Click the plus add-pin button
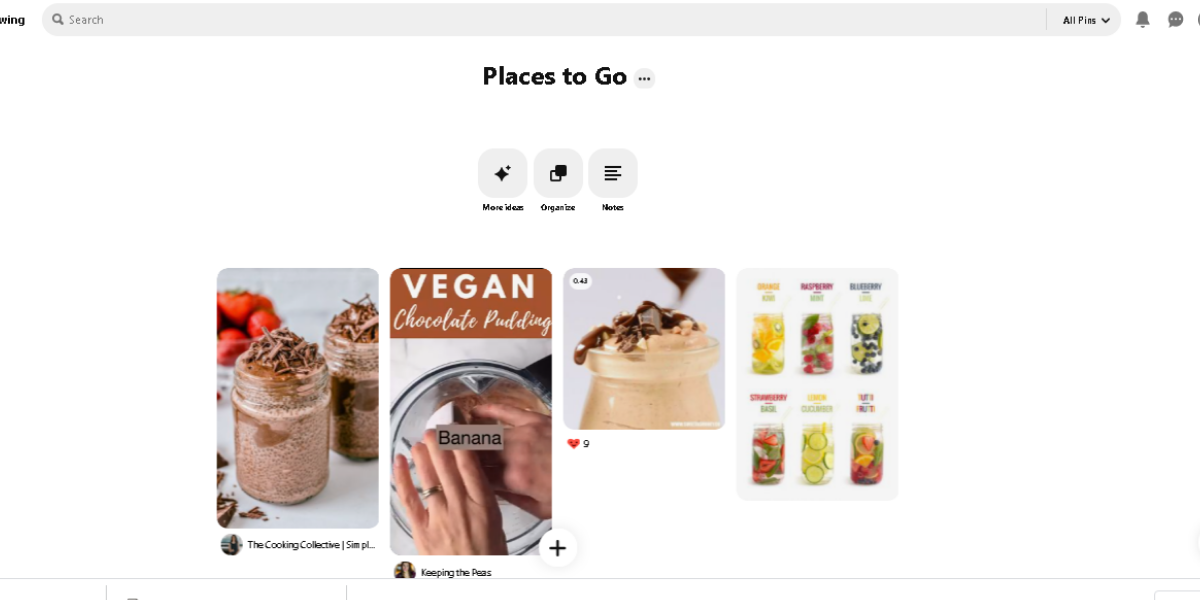This screenshot has height=600, width=1200. (x=558, y=548)
